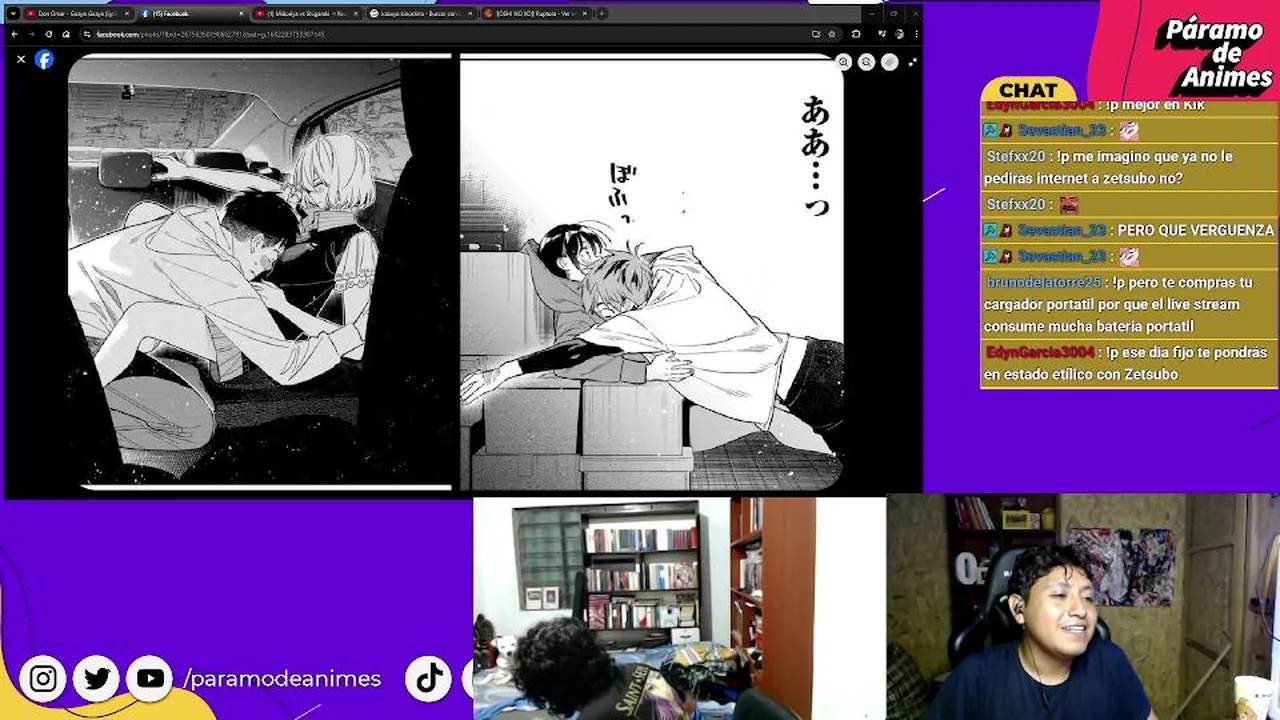Go forward in the browser
Screen dimensions: 1280x720
click(31, 34)
